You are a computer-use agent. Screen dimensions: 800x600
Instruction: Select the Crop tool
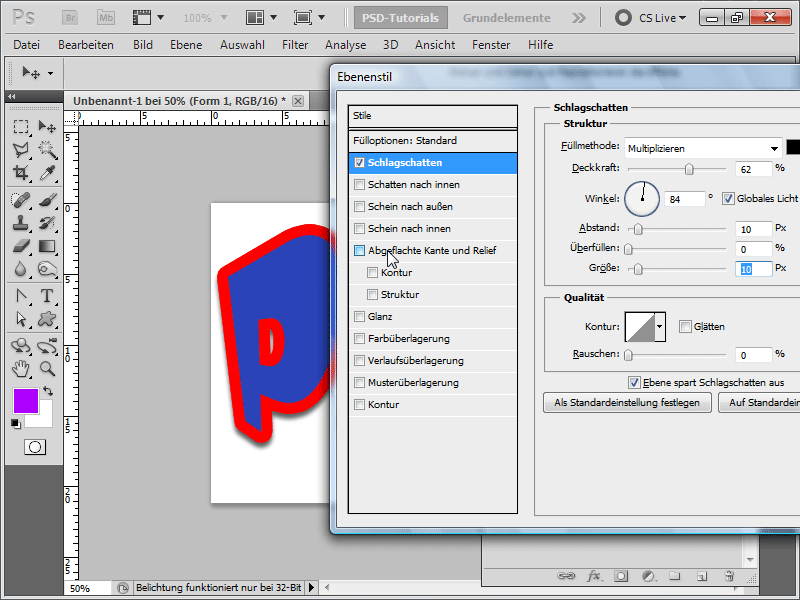coord(20,173)
